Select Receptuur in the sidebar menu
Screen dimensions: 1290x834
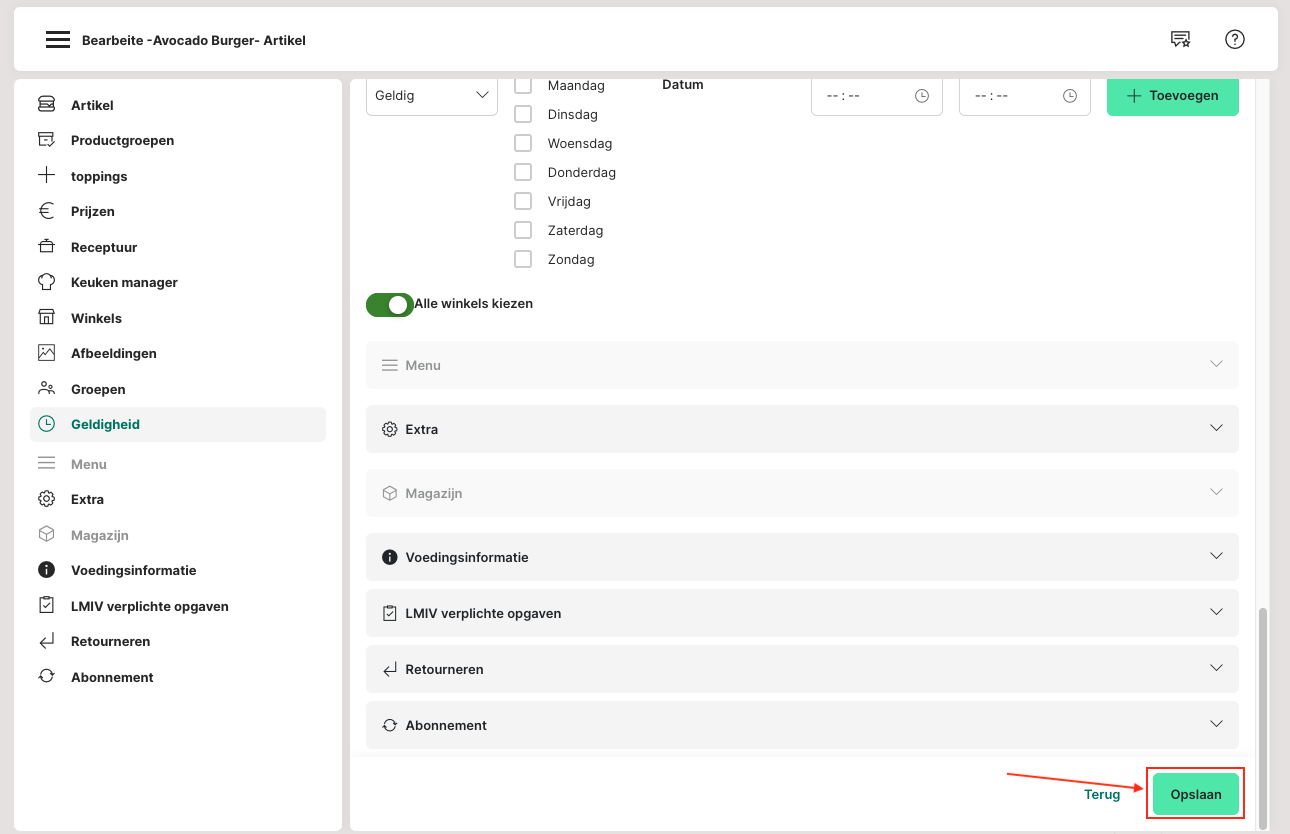pos(104,247)
